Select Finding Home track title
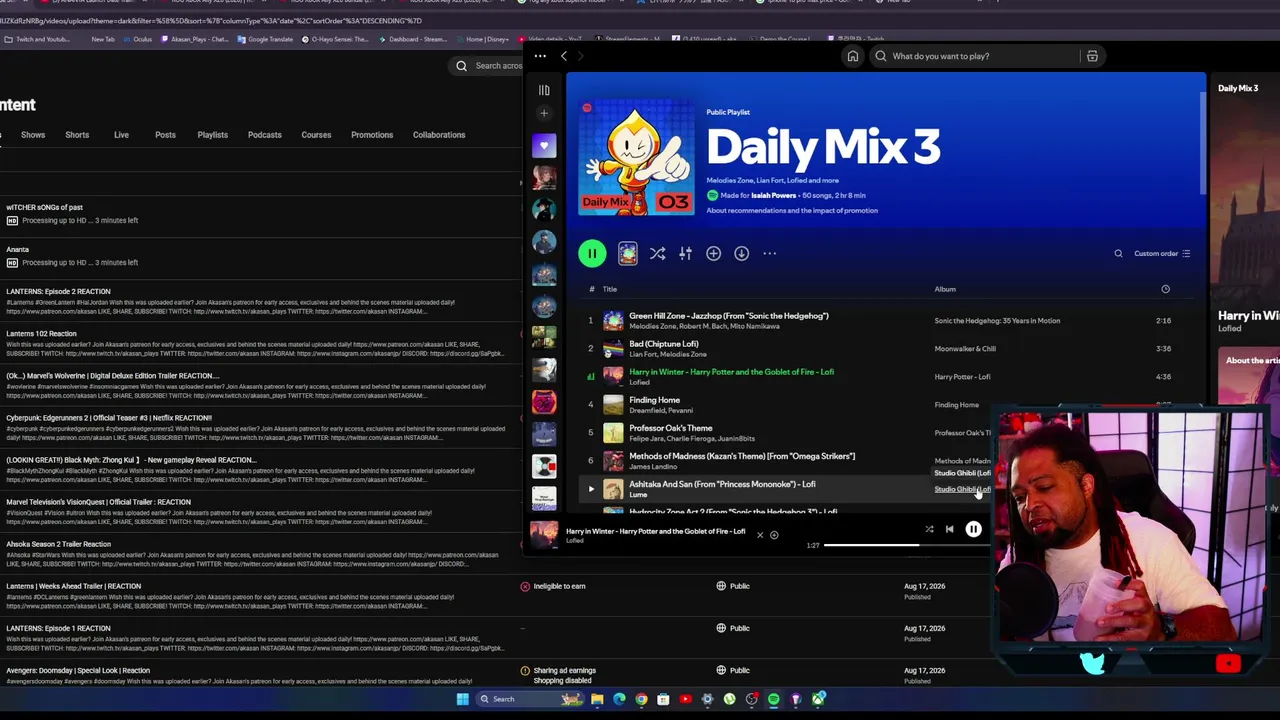The height and width of the screenshot is (720, 1280). point(654,400)
